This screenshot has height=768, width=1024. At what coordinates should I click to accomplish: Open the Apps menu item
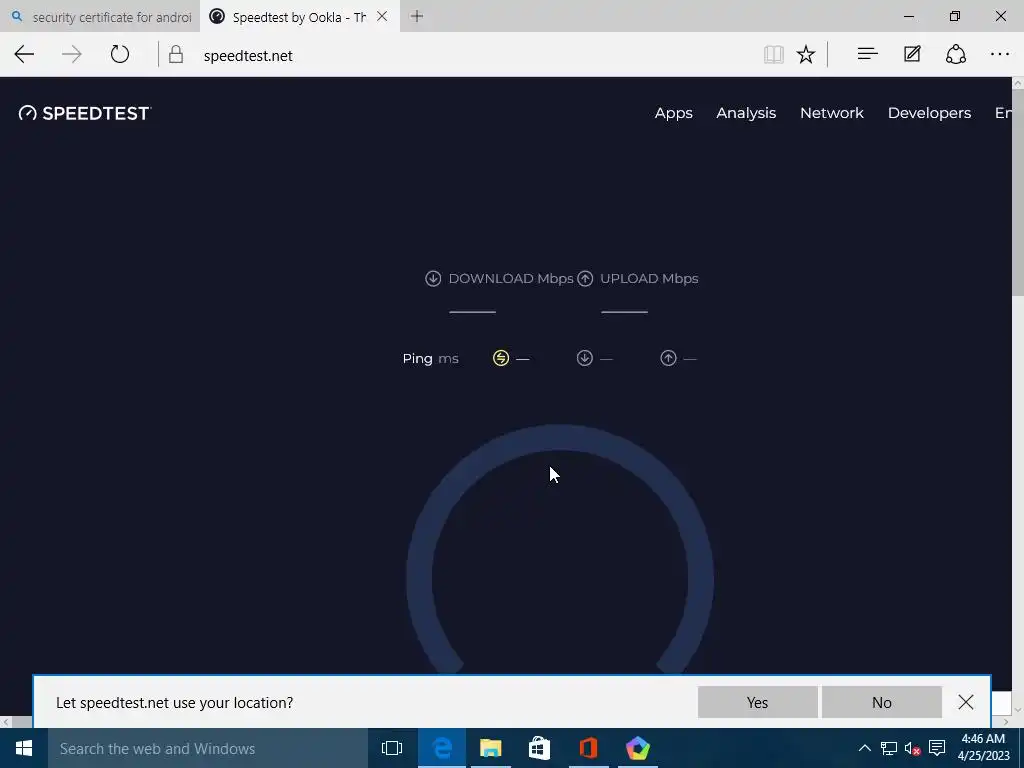[673, 113]
